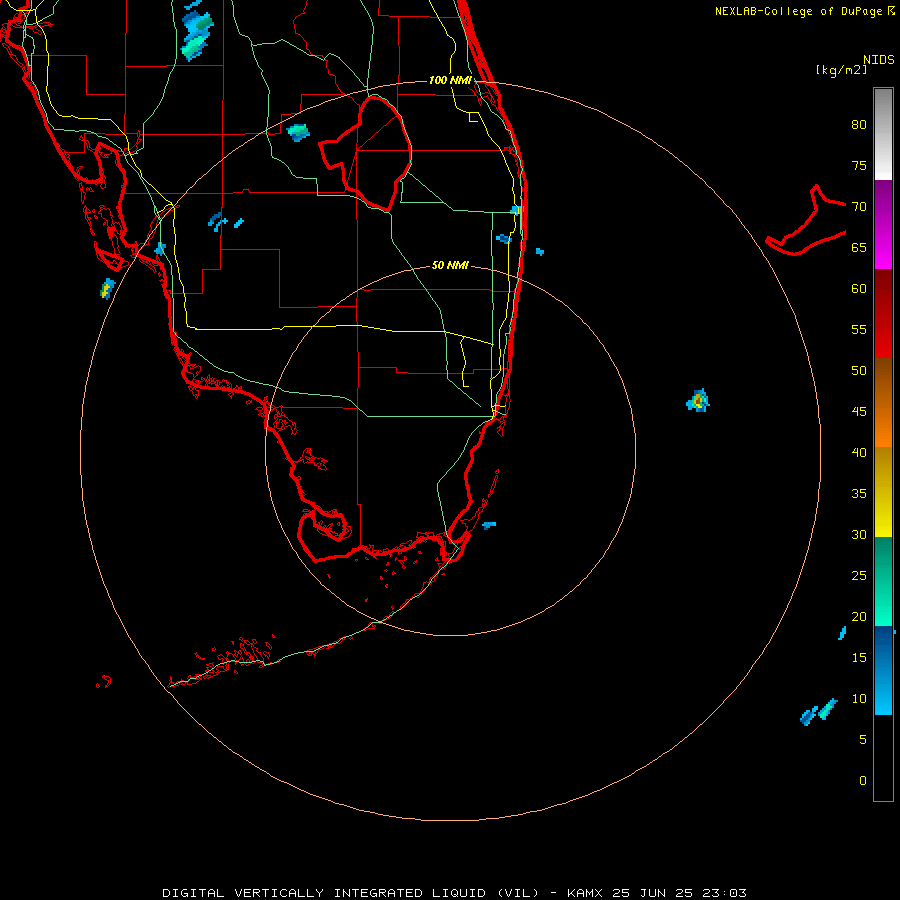Click the green echo west of Lake Okeechobee

click(298, 133)
